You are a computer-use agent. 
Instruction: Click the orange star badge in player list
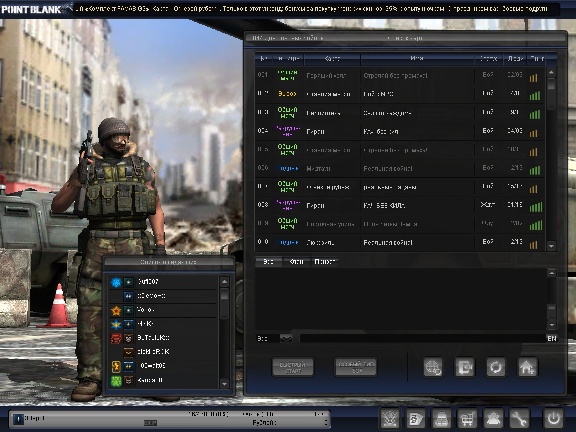pyautogui.click(x=116, y=311)
